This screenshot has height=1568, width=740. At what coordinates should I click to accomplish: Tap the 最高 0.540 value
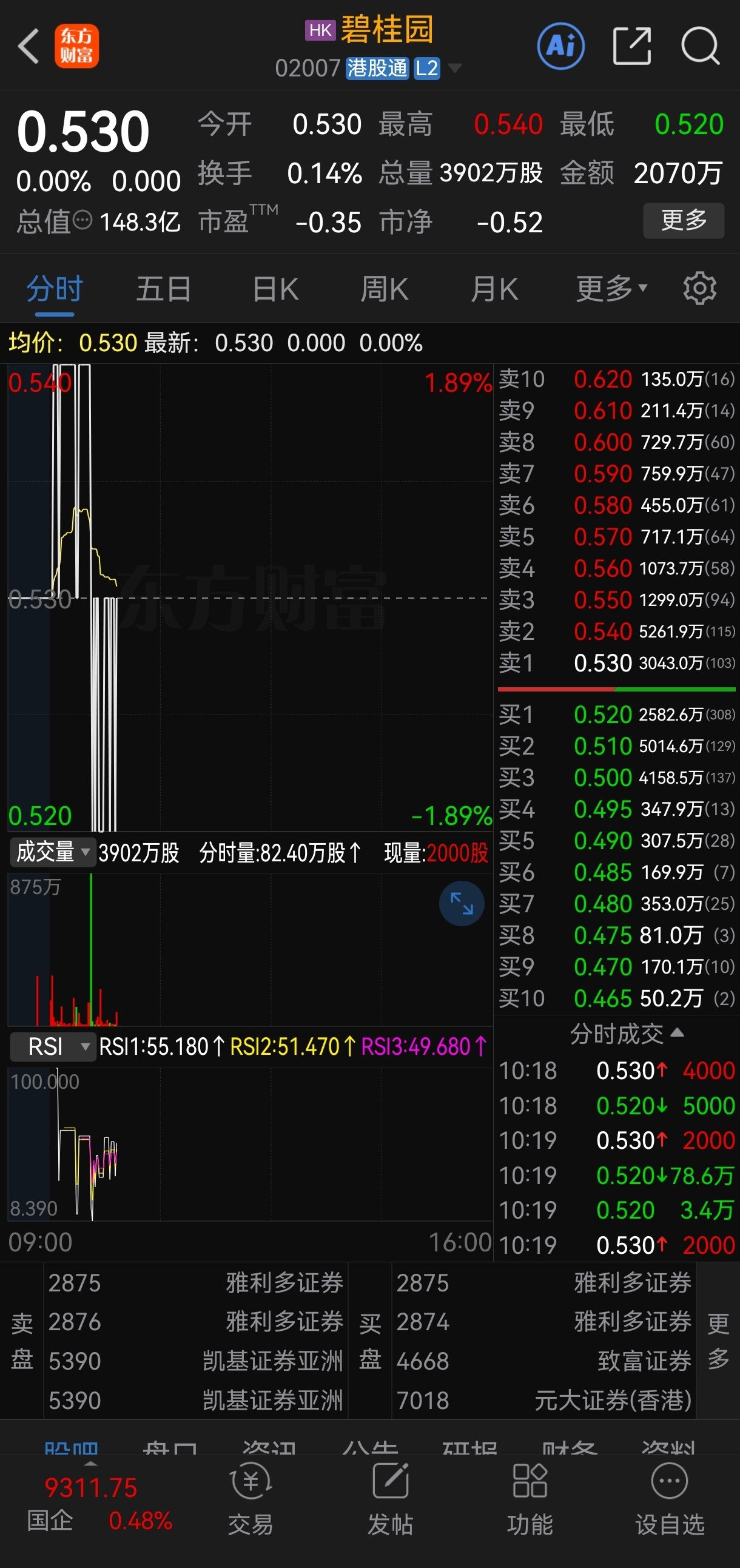(508, 124)
